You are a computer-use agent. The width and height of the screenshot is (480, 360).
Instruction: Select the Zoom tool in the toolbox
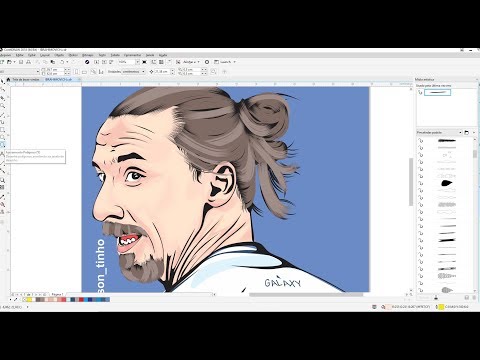3,106
